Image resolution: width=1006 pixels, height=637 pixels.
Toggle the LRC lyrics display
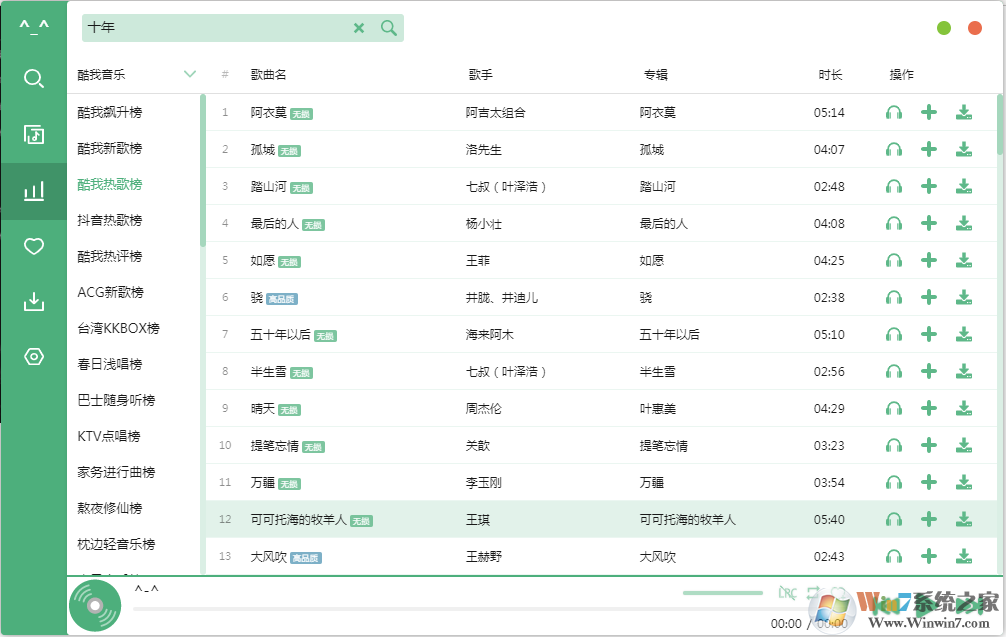coord(788,592)
